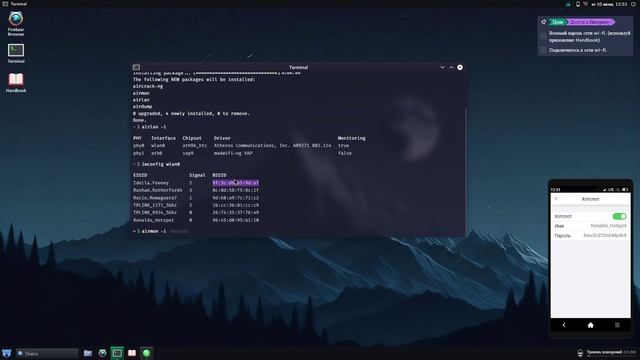Check the first wi-fi password task checkbox
The height and width of the screenshot is (360, 640).
coord(543,36)
